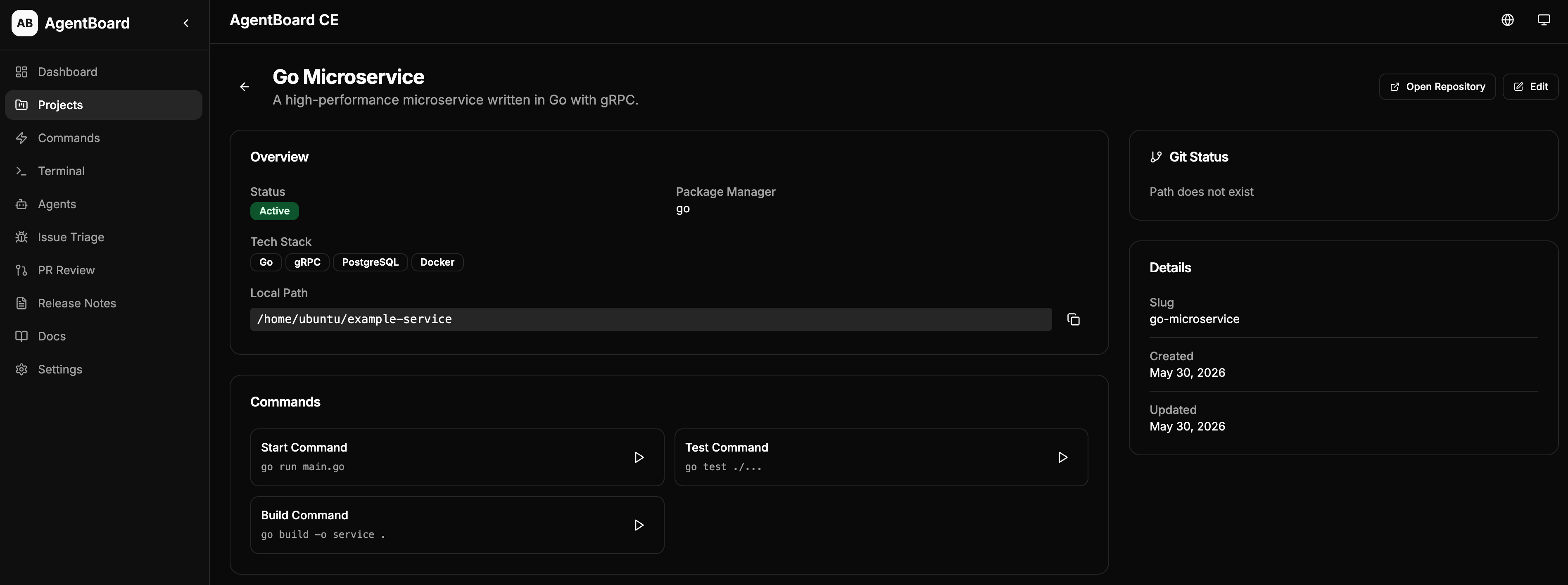Open Terminal from the sidebar
This screenshot has height=585, width=1568.
104,171
